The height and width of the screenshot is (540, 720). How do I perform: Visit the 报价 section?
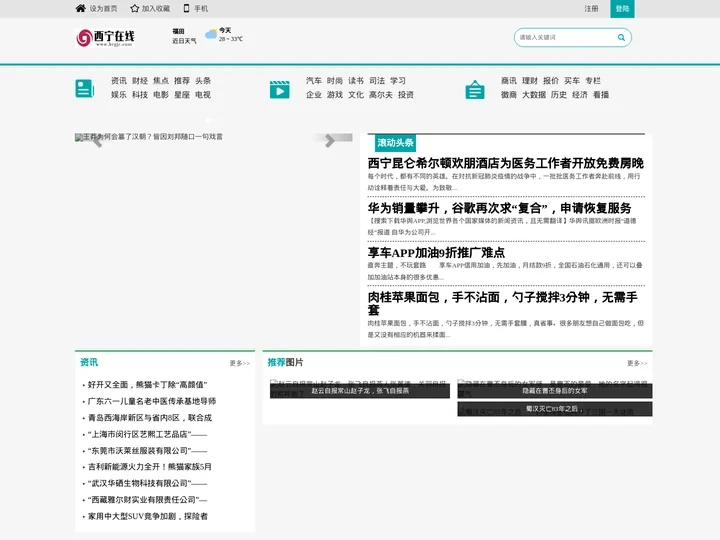(x=551, y=81)
